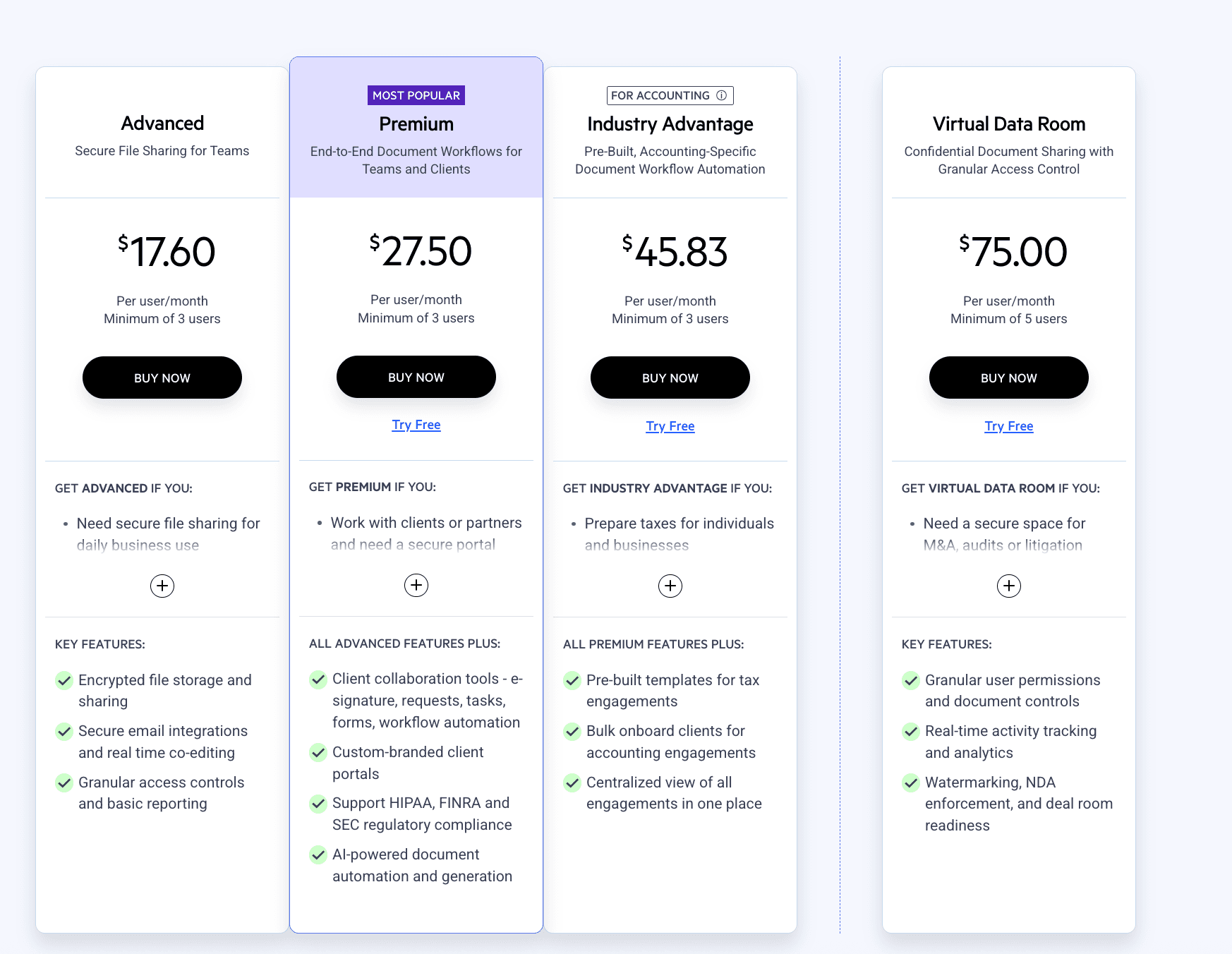1232x954 pixels.
Task: Expand the Industry Advantage plan details
Action: [670, 586]
